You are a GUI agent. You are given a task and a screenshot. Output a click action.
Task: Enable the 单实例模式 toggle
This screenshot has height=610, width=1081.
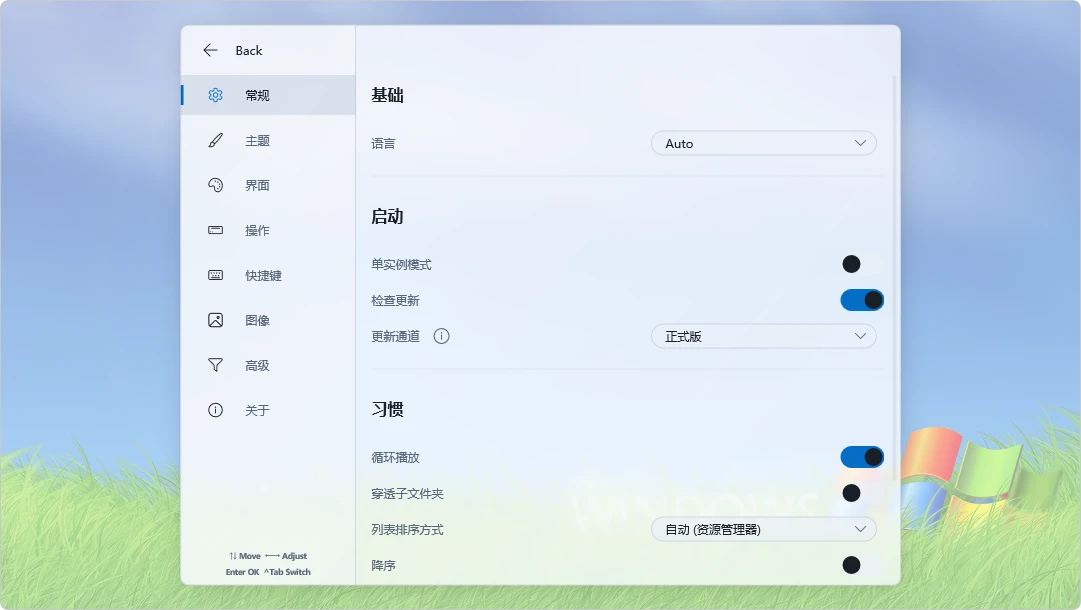(x=862, y=264)
